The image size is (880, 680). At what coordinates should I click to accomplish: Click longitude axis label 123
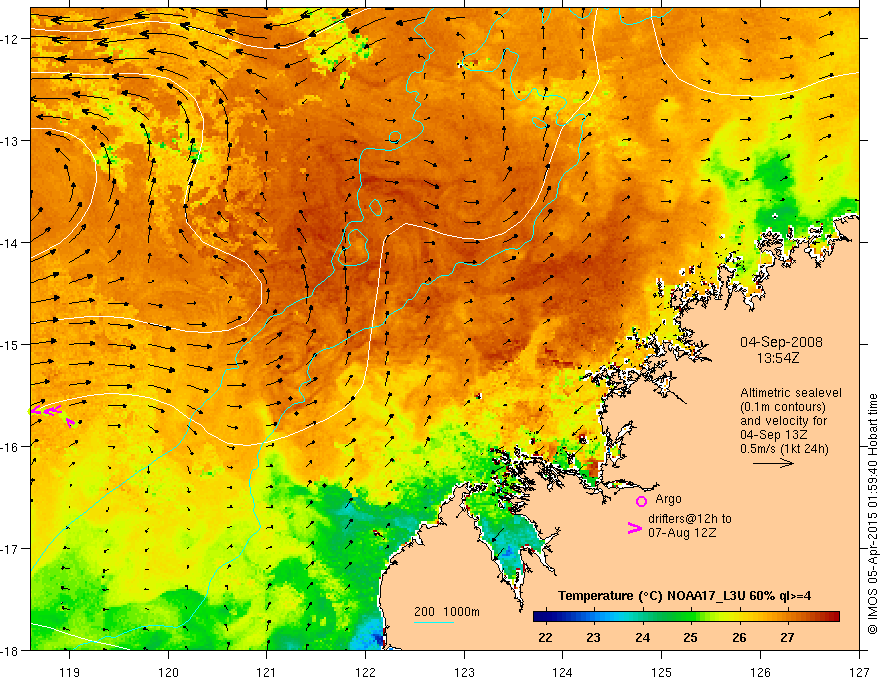click(464, 672)
